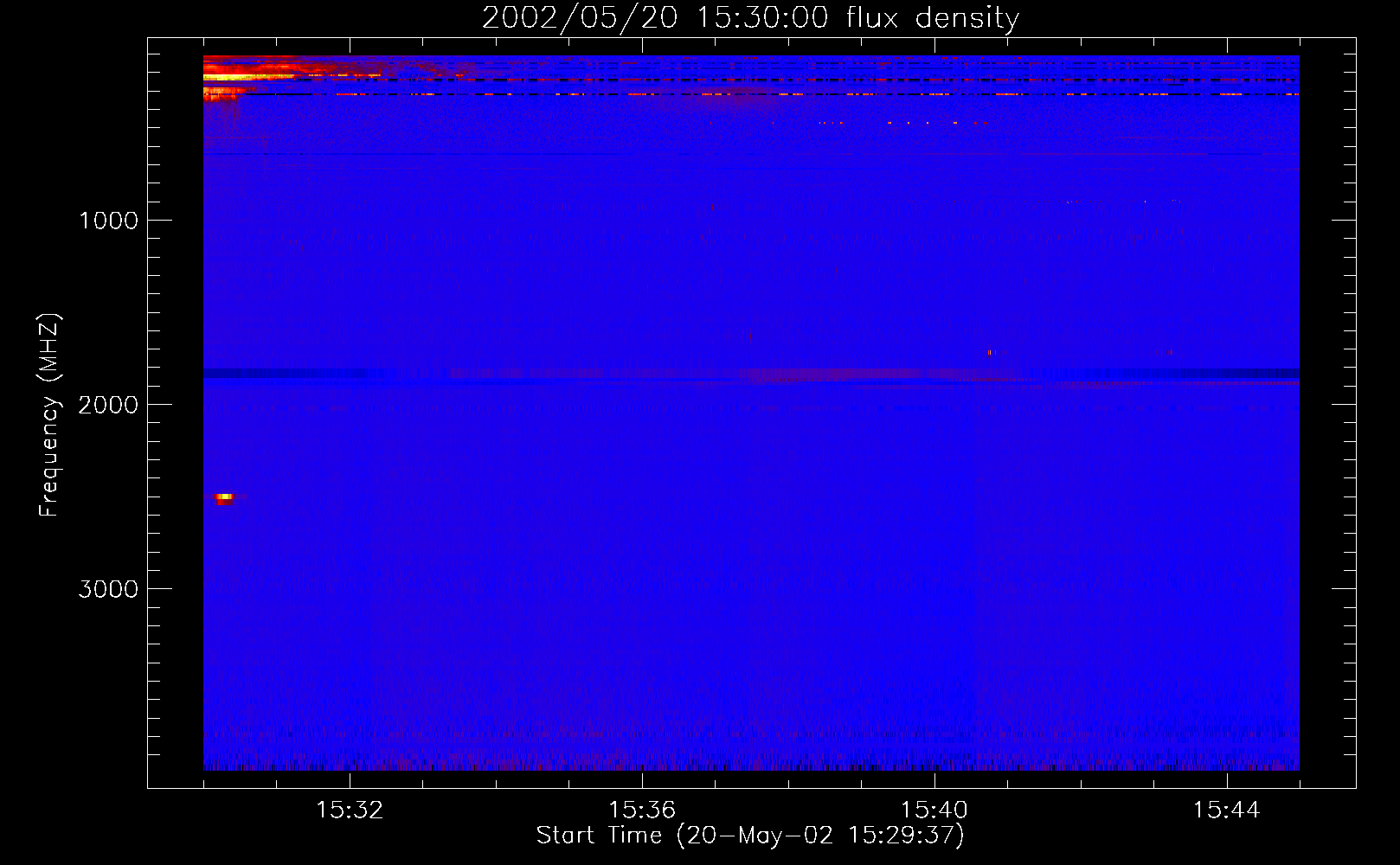Click the '15:36' time axis label

642,811
